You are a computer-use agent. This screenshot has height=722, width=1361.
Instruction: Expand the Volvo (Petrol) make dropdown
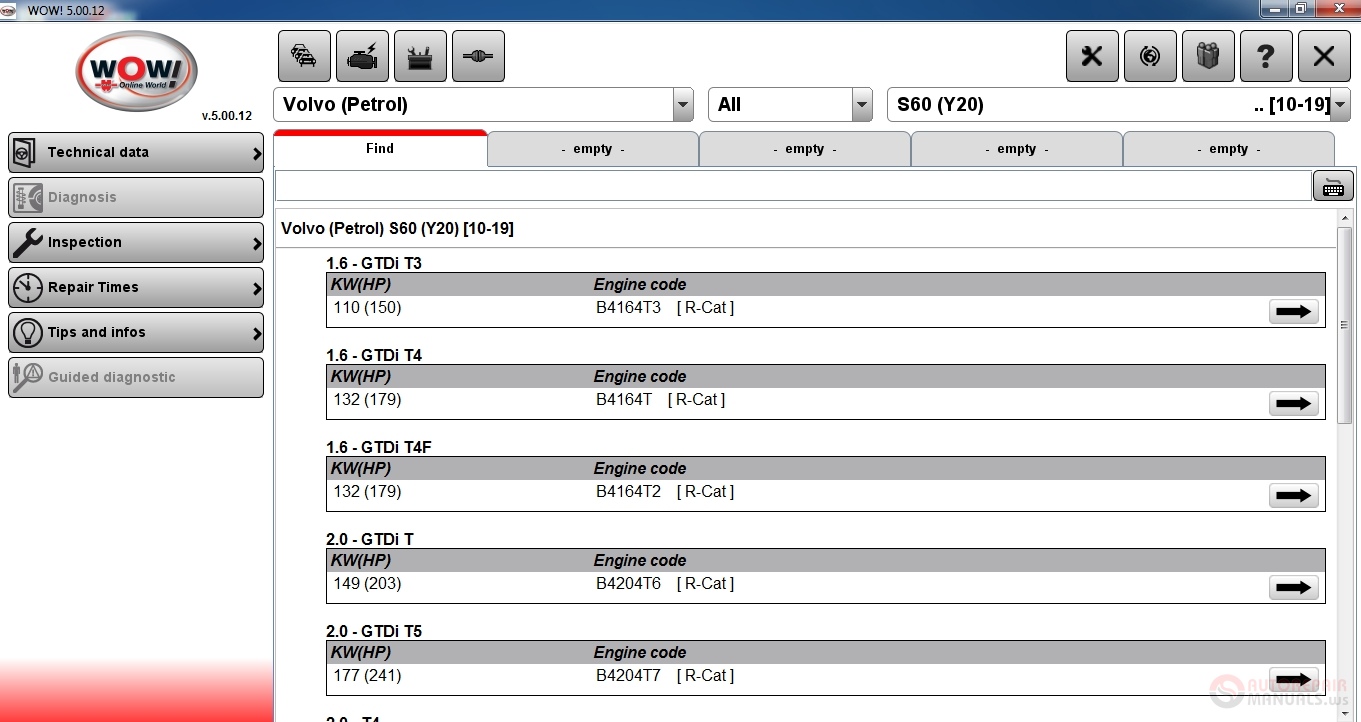click(683, 105)
